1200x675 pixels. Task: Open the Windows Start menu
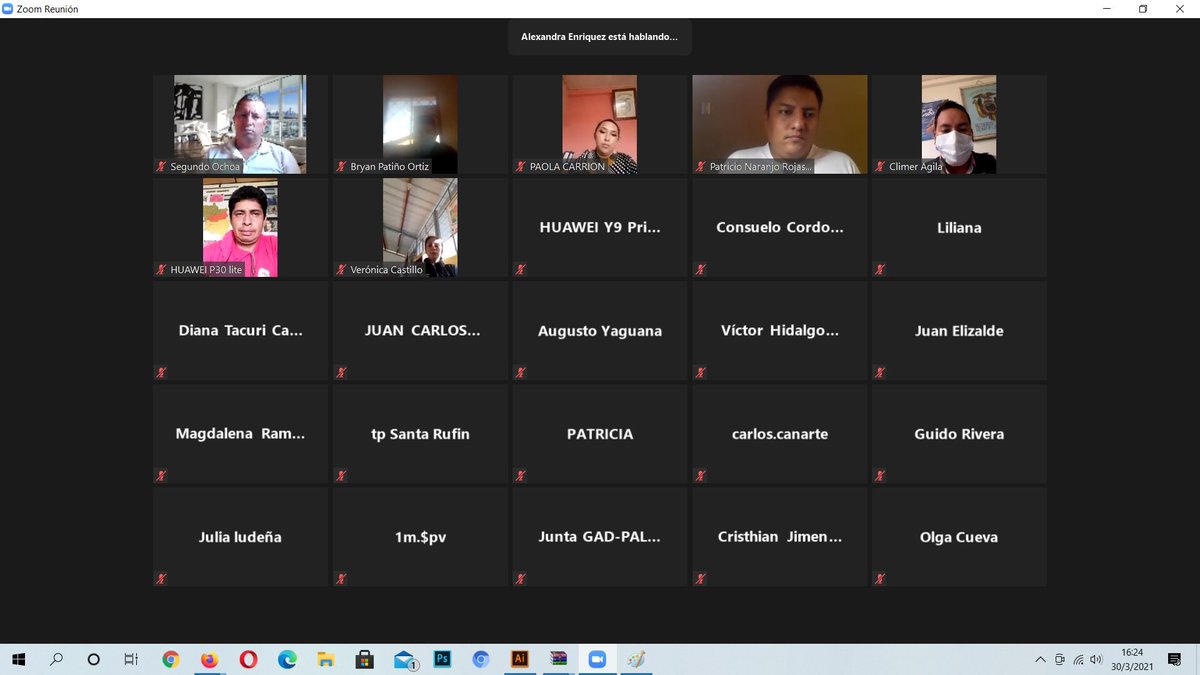18,659
